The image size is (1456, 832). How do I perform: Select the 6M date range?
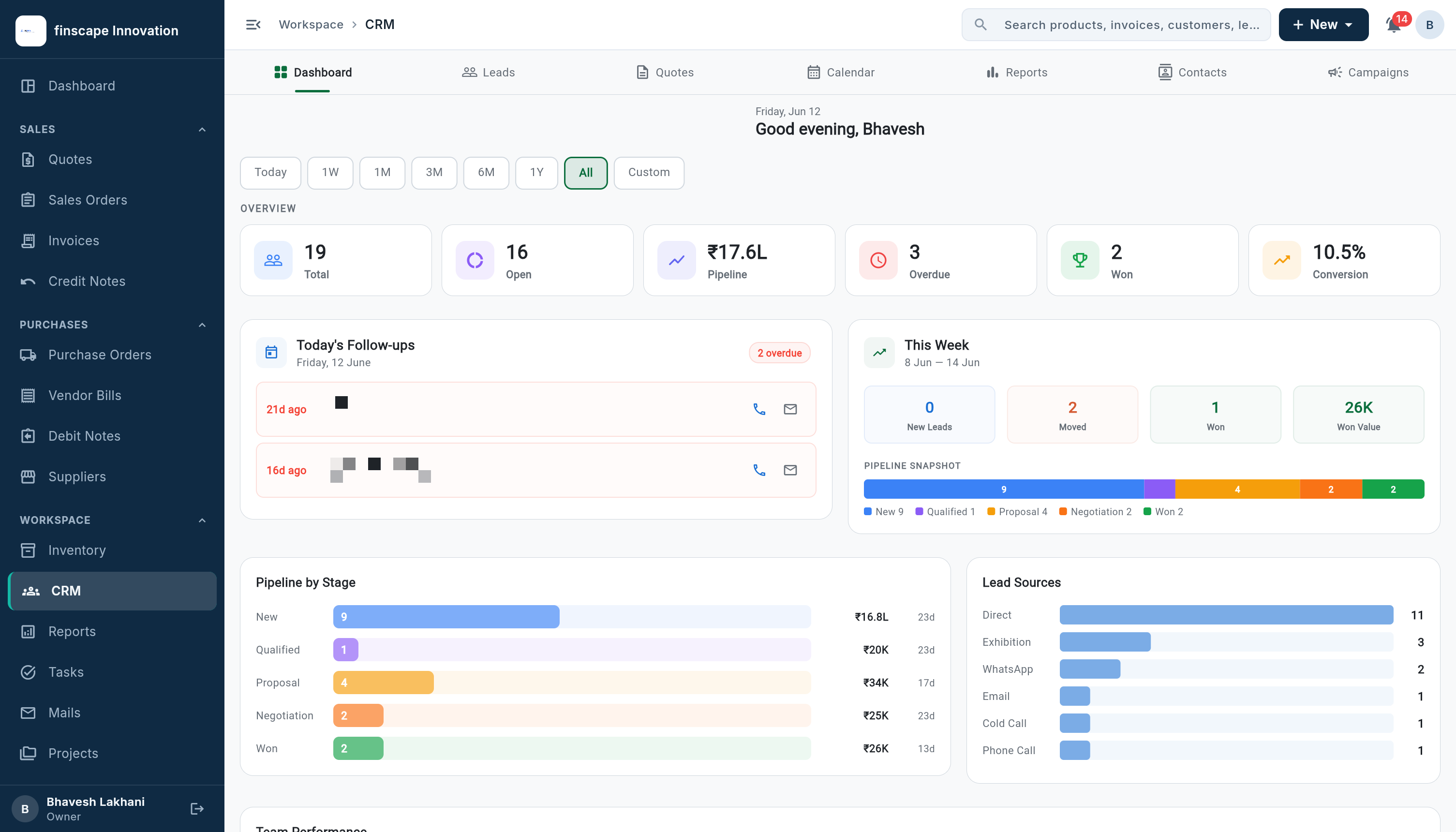486,173
